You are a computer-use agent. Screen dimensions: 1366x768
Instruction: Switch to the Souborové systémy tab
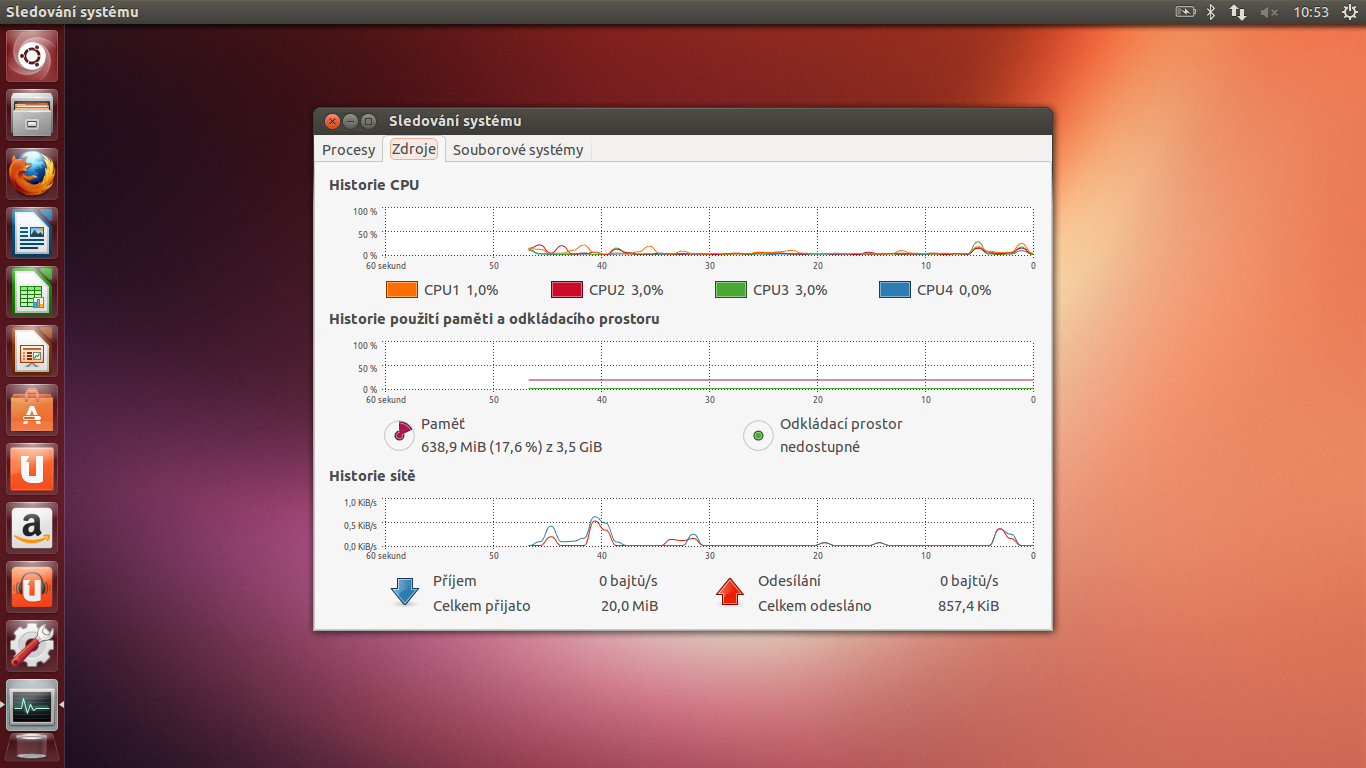518,149
